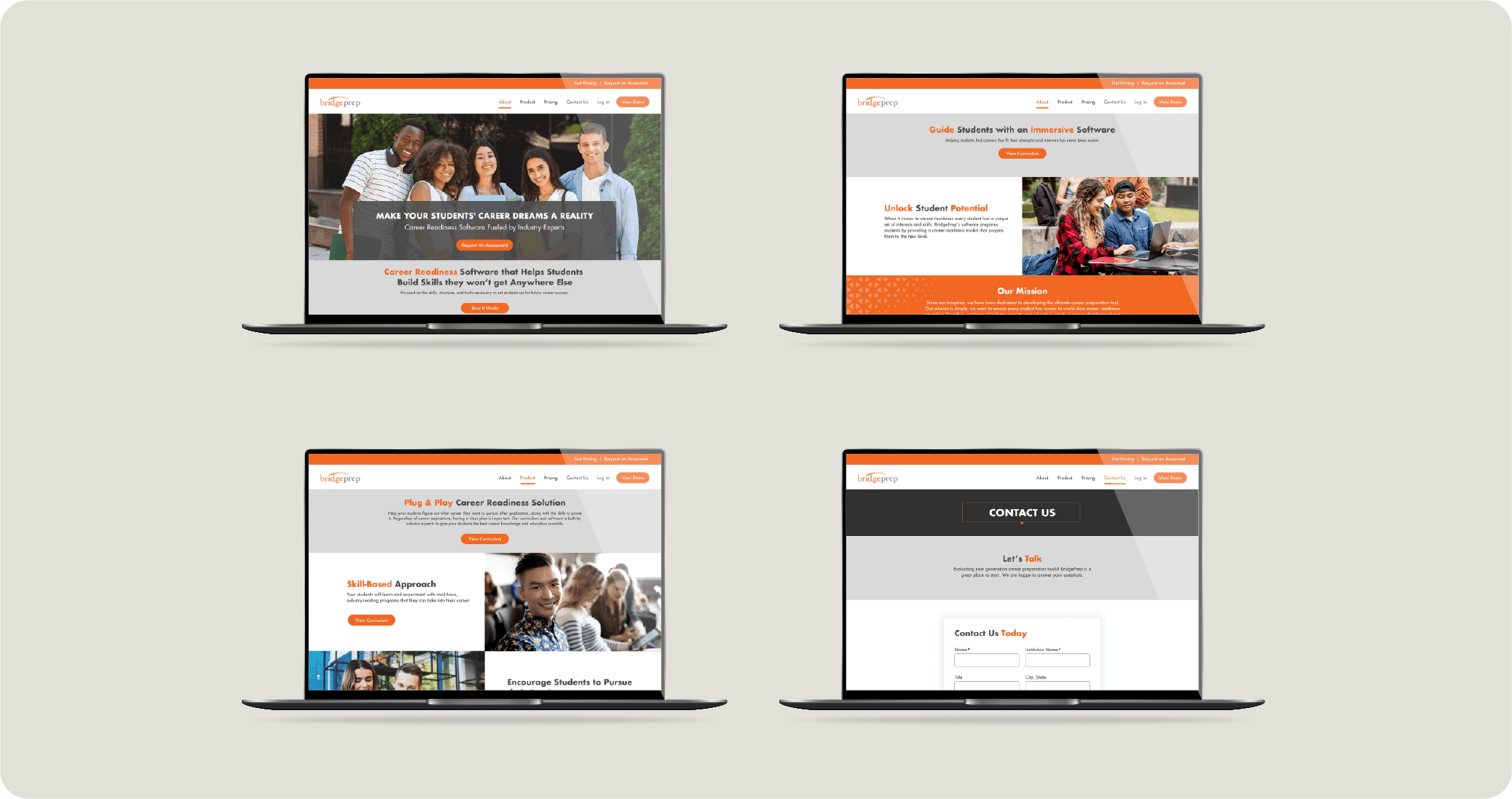Image resolution: width=1512 pixels, height=799 pixels.
Task: Expand the 'Pricing' navigation menu item
Action: tap(552, 102)
